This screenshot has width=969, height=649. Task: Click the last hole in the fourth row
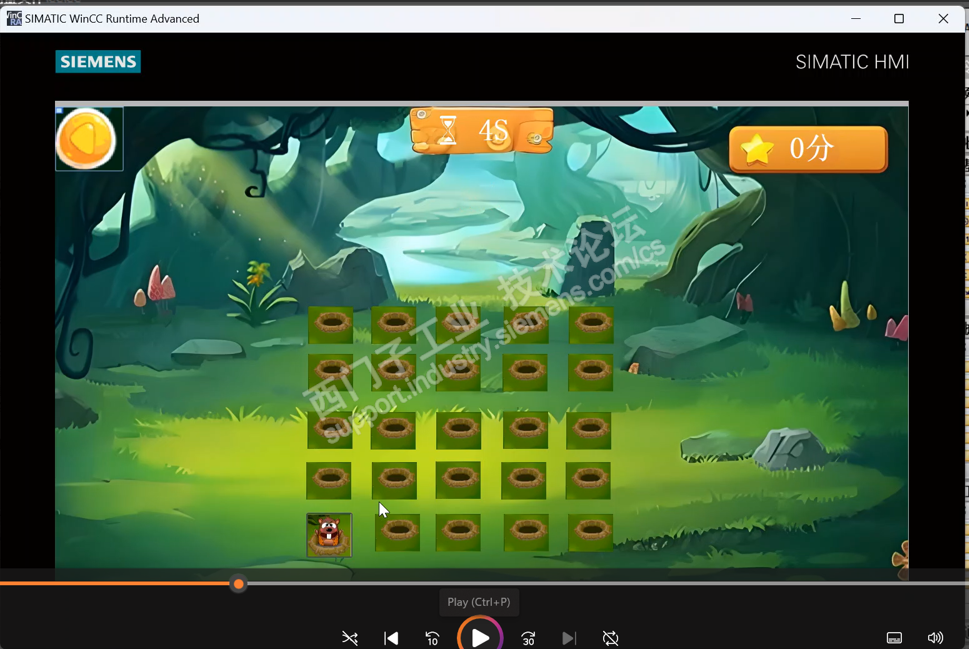588,481
